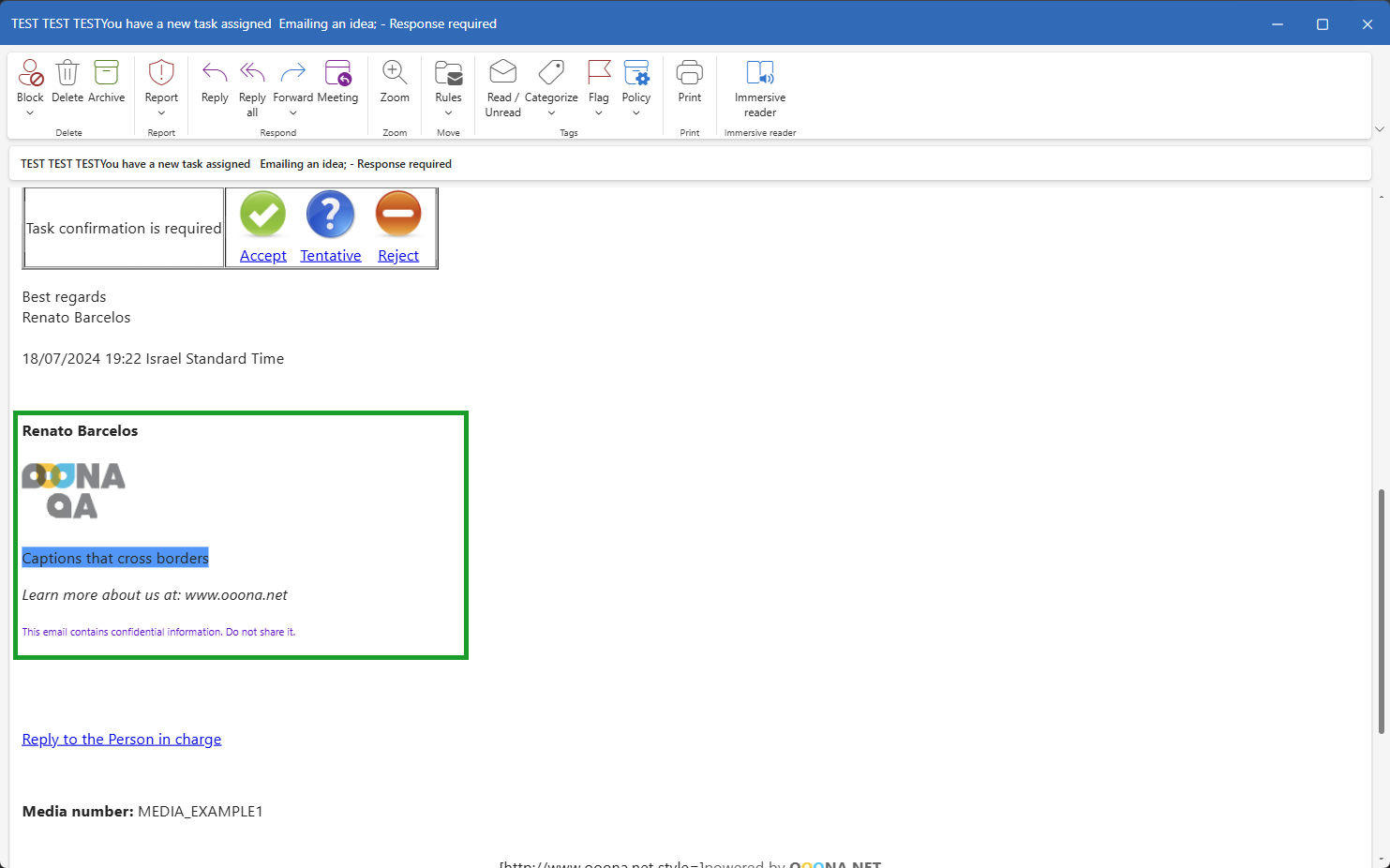
Task: Launch the Immersive reader
Action: pyautogui.click(x=760, y=73)
